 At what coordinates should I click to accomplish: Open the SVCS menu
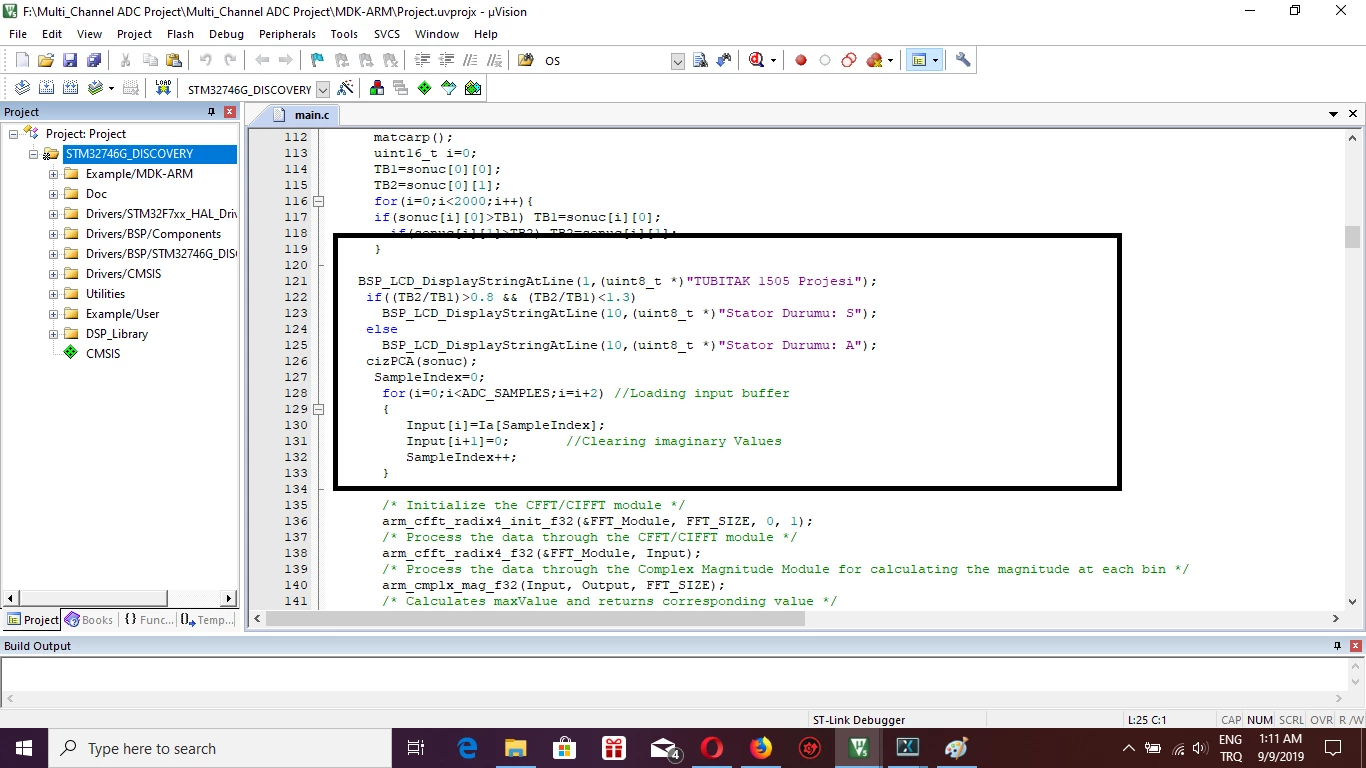pyautogui.click(x=387, y=34)
